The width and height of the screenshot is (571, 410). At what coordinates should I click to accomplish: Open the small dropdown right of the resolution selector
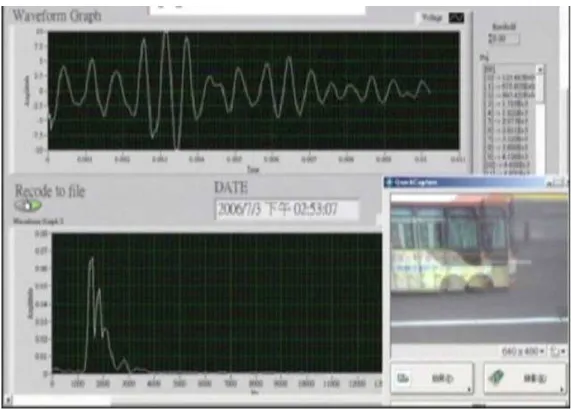point(559,351)
